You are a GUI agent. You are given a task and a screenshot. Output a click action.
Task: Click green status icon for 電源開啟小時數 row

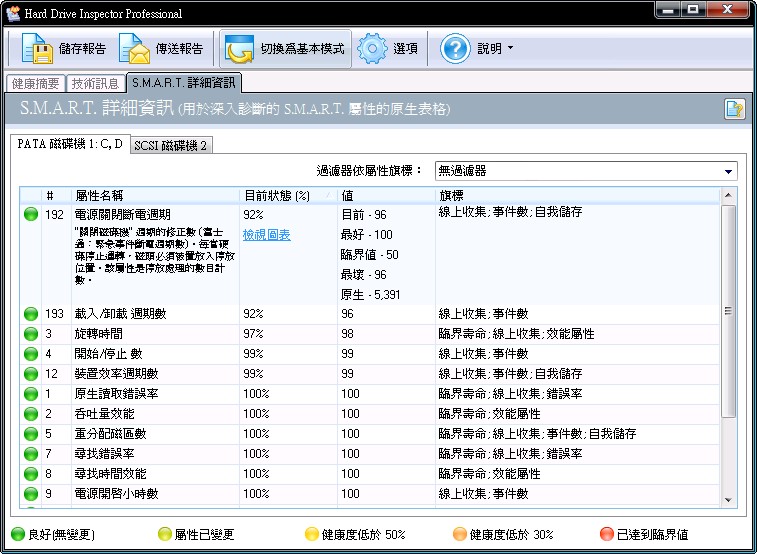[31, 494]
